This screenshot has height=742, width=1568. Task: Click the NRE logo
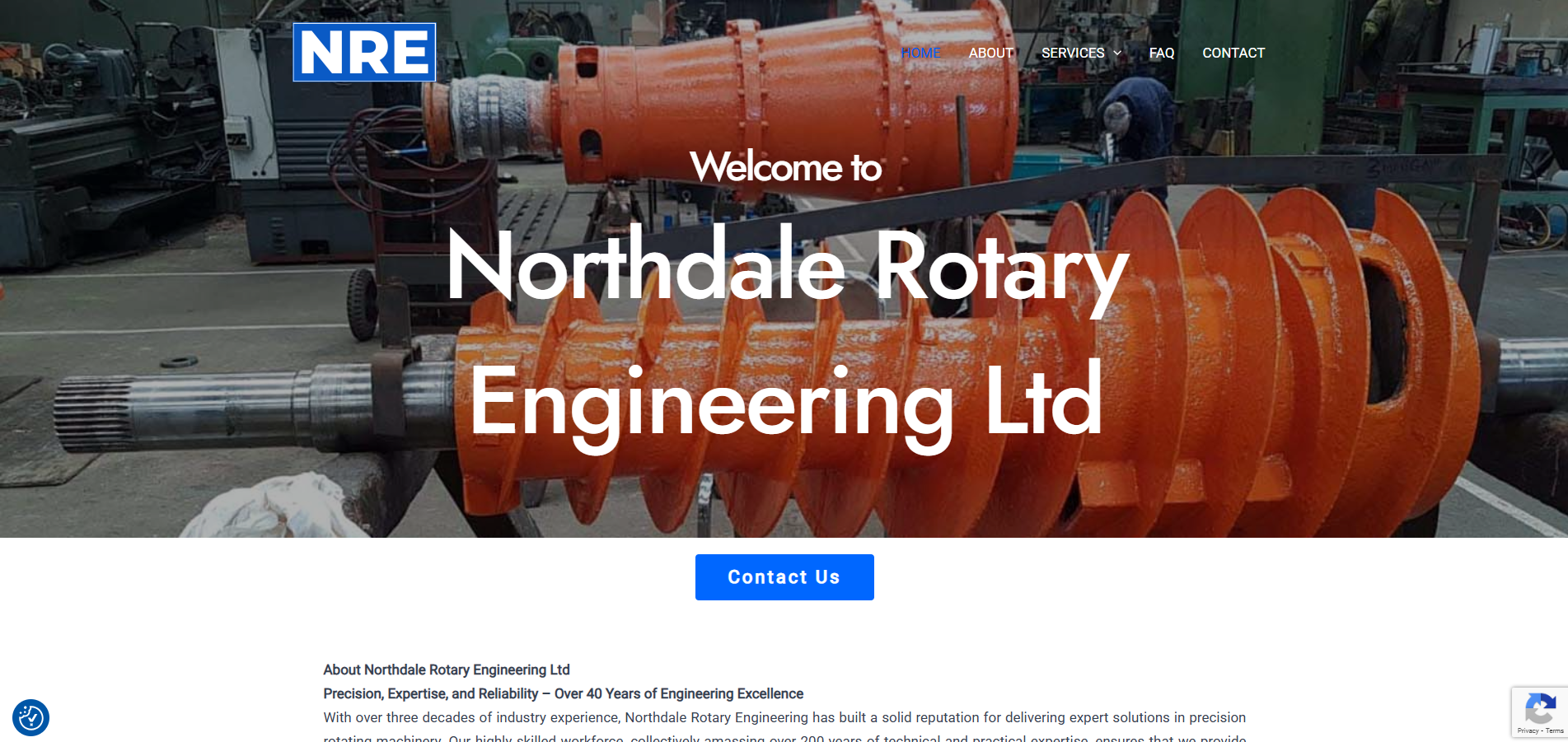point(364,52)
